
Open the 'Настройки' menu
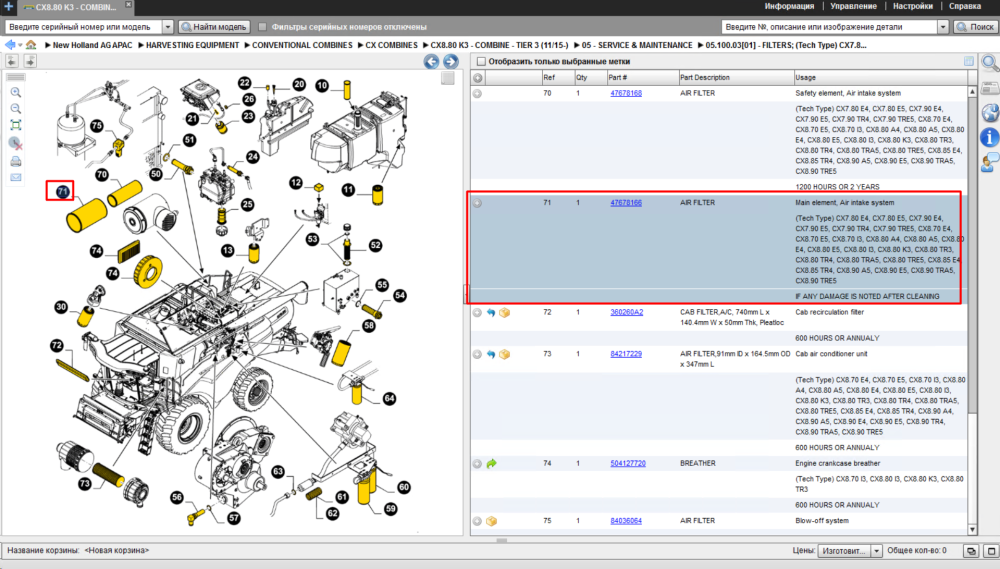(913, 6)
